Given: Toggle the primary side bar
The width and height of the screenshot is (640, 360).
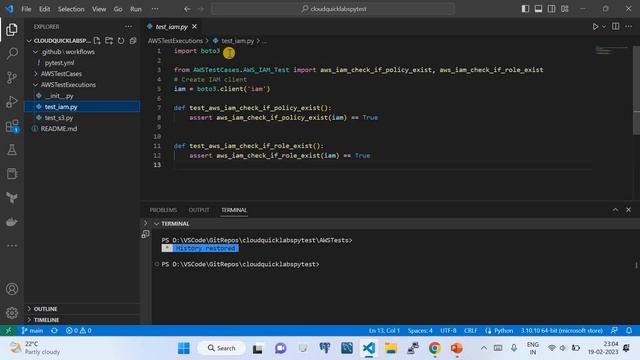Looking at the screenshot, I should pos(525,9).
